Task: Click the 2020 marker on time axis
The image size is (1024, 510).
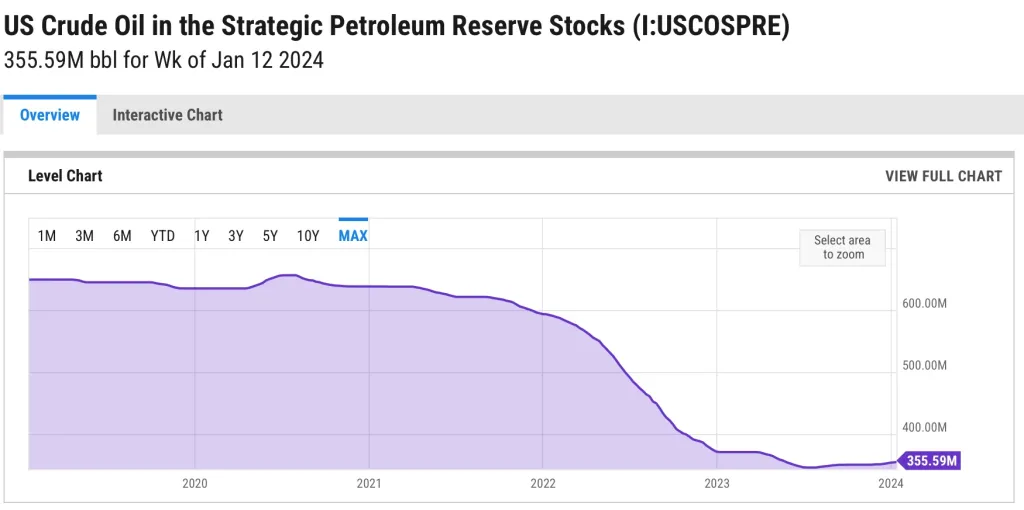Action: click(195, 484)
